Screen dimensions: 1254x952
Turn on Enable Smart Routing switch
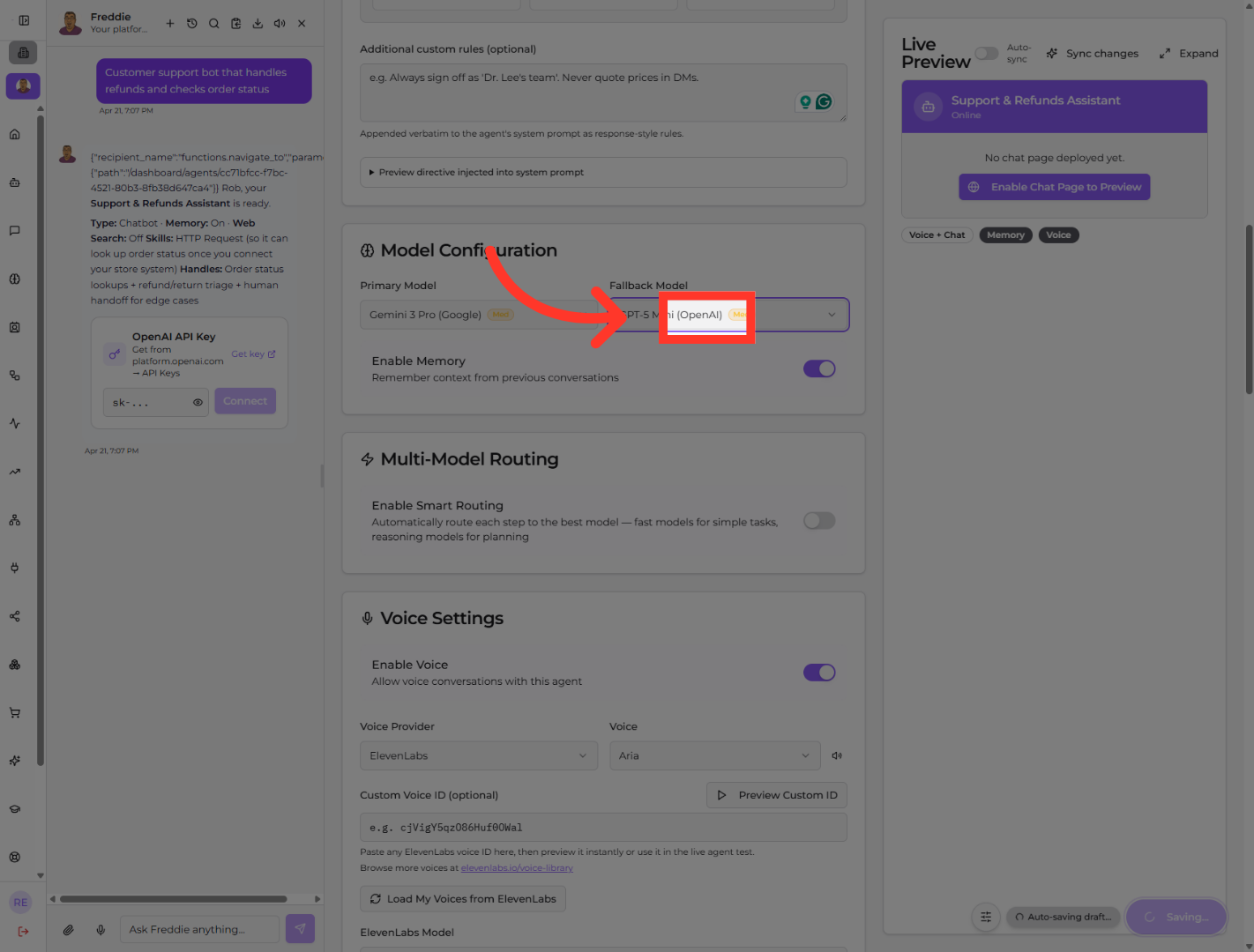[819, 521]
